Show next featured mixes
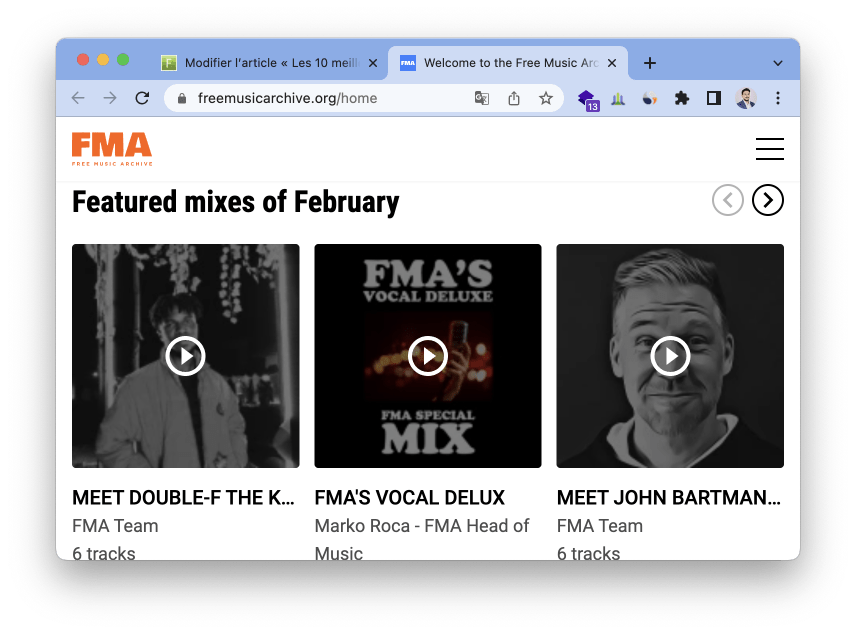 [768, 200]
